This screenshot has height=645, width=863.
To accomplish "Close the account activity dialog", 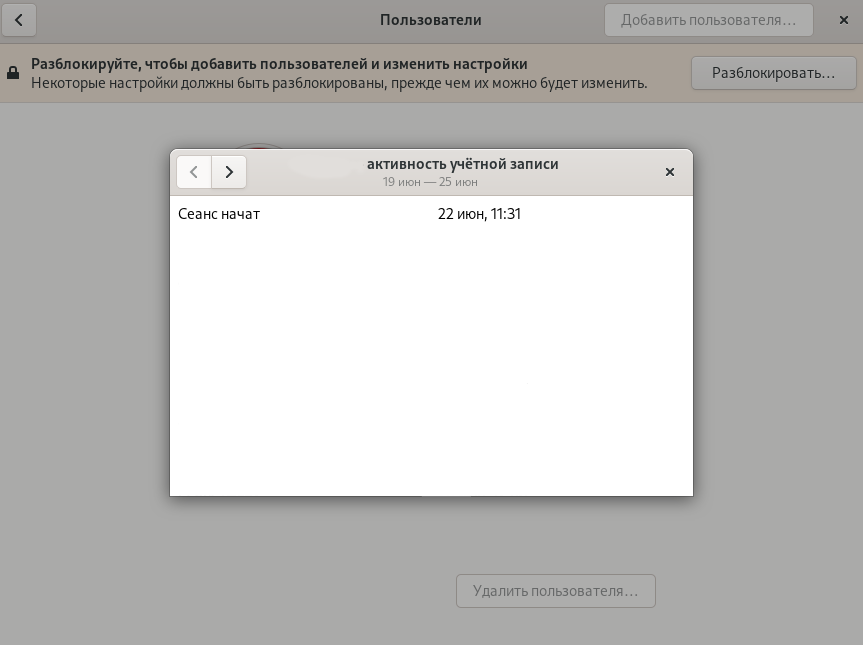I will coord(670,172).
